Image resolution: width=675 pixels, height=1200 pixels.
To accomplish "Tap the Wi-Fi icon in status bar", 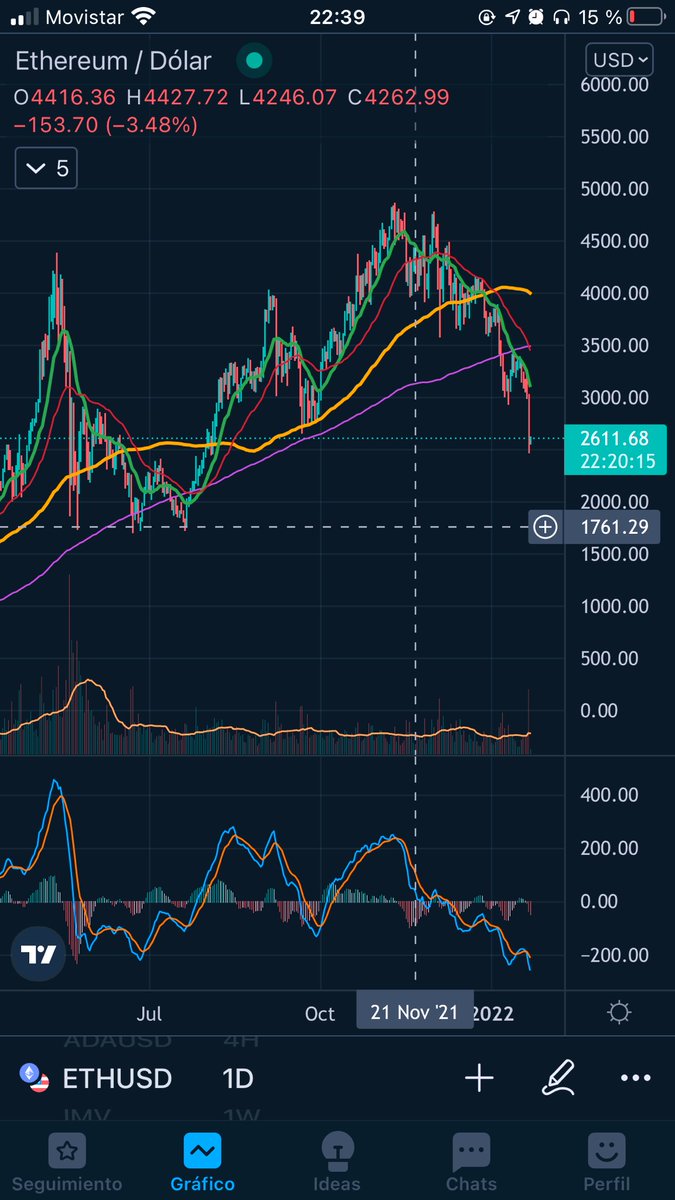I will point(144,17).
